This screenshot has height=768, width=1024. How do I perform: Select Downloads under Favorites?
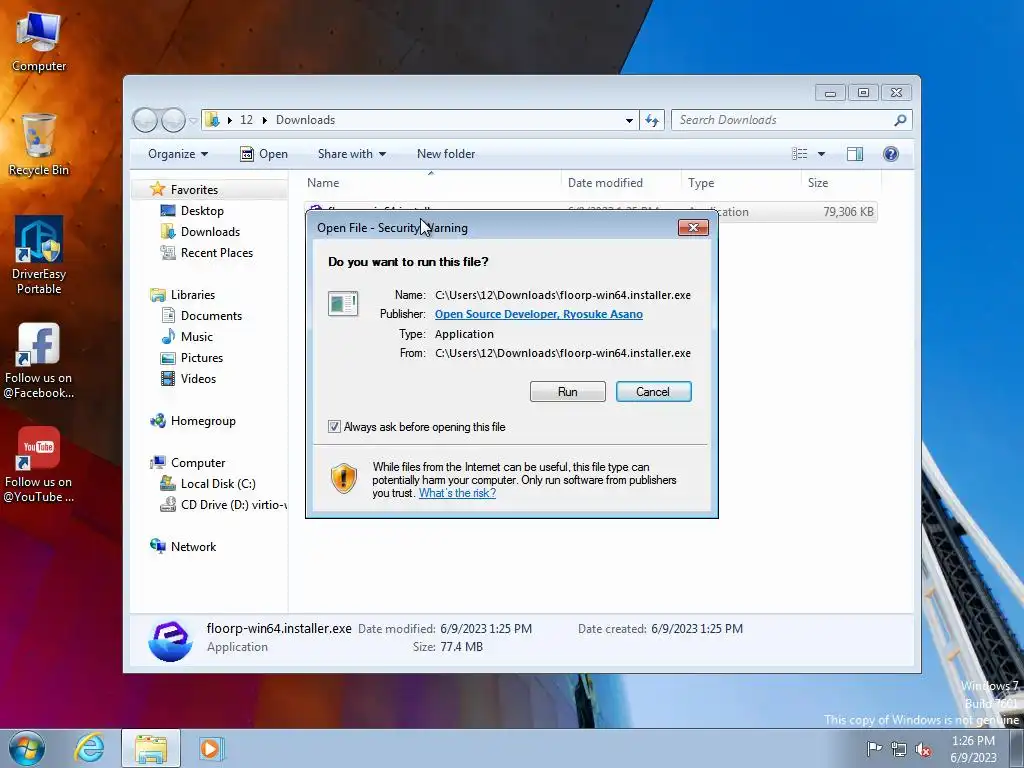(210, 232)
